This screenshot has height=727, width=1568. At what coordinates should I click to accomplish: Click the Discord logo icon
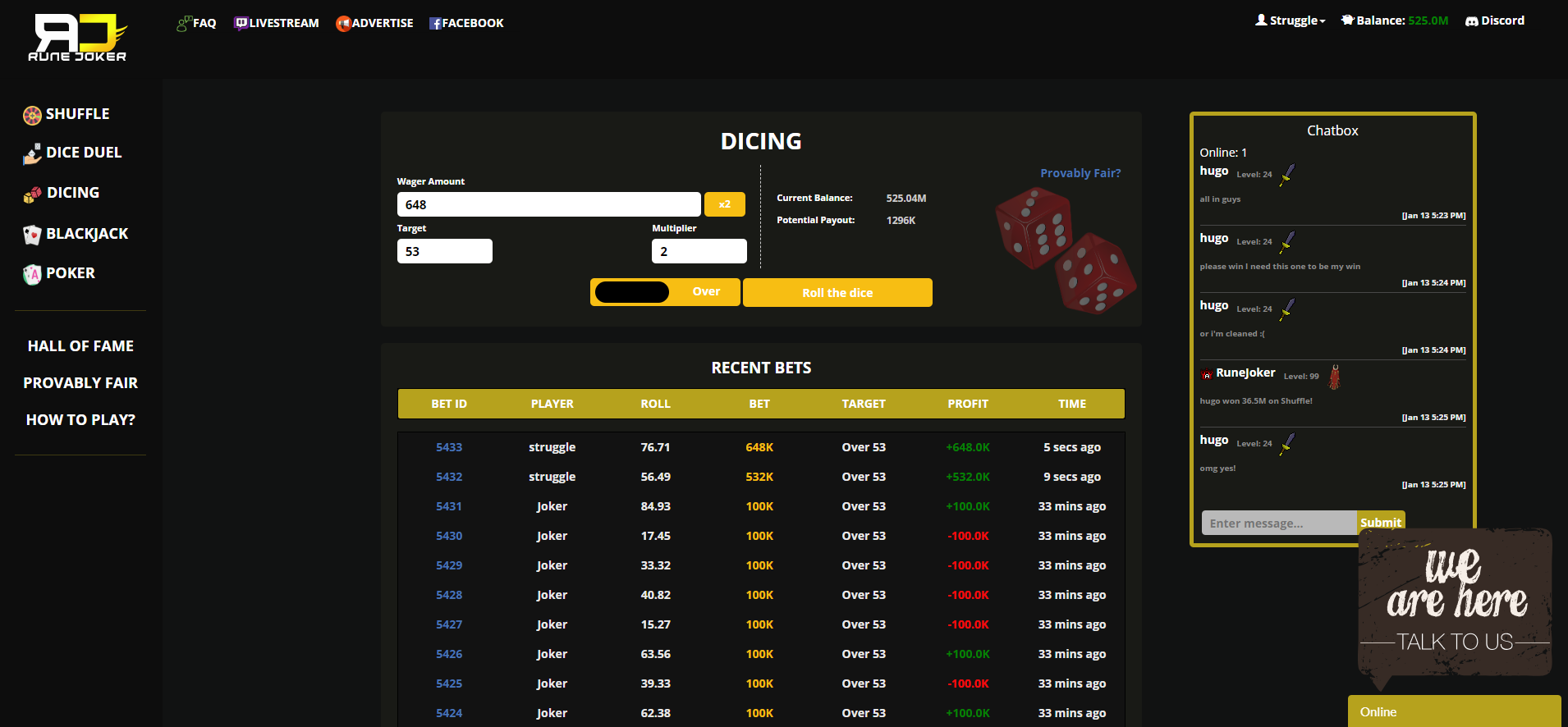click(x=1472, y=21)
